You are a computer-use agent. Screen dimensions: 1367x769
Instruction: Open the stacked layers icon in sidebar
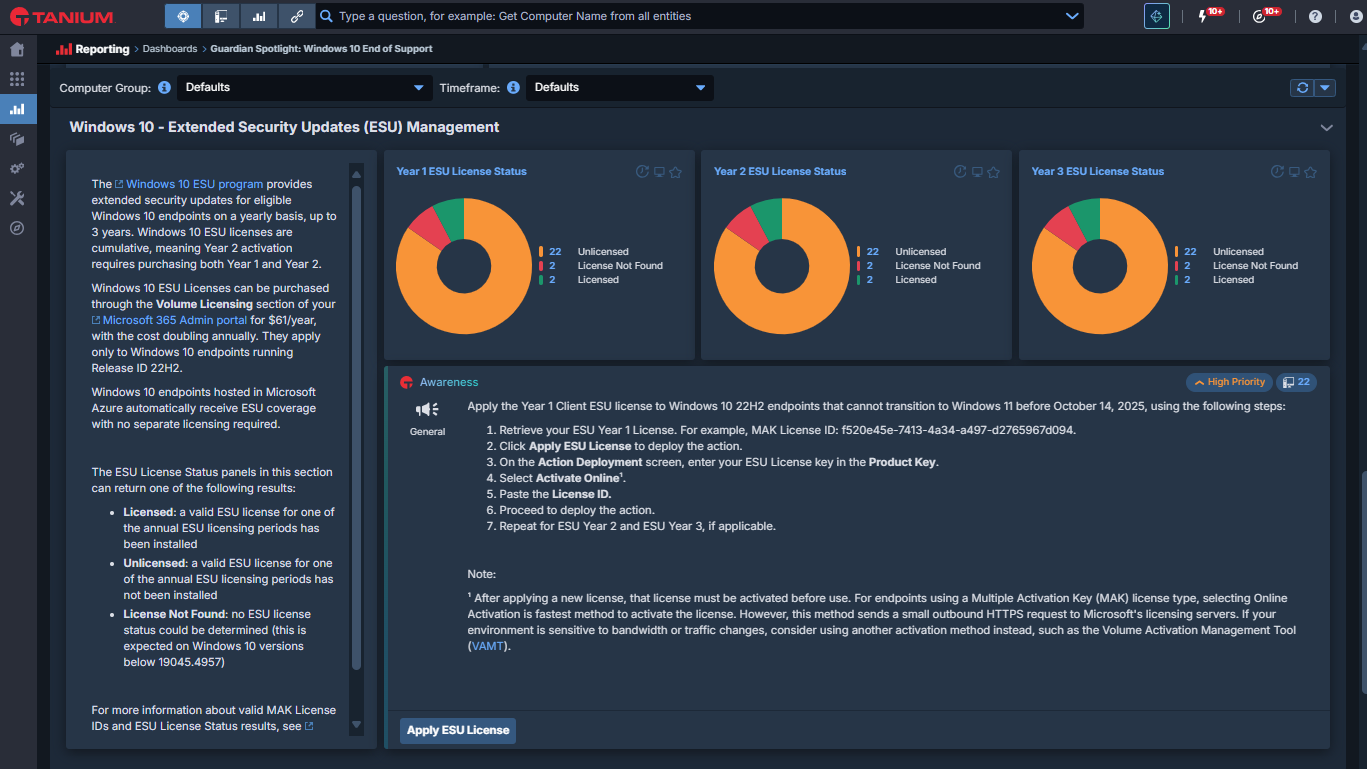tap(17, 139)
